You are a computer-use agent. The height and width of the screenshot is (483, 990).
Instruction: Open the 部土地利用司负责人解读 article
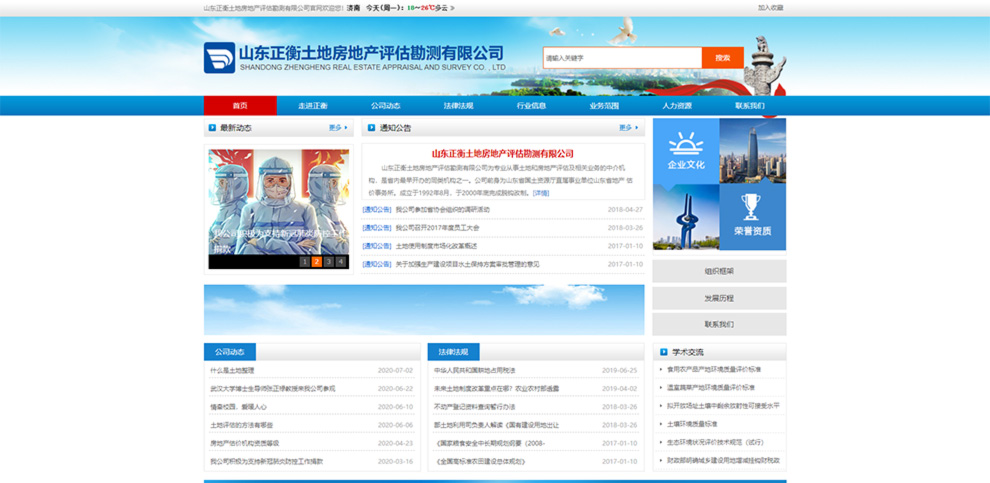click(x=496, y=426)
